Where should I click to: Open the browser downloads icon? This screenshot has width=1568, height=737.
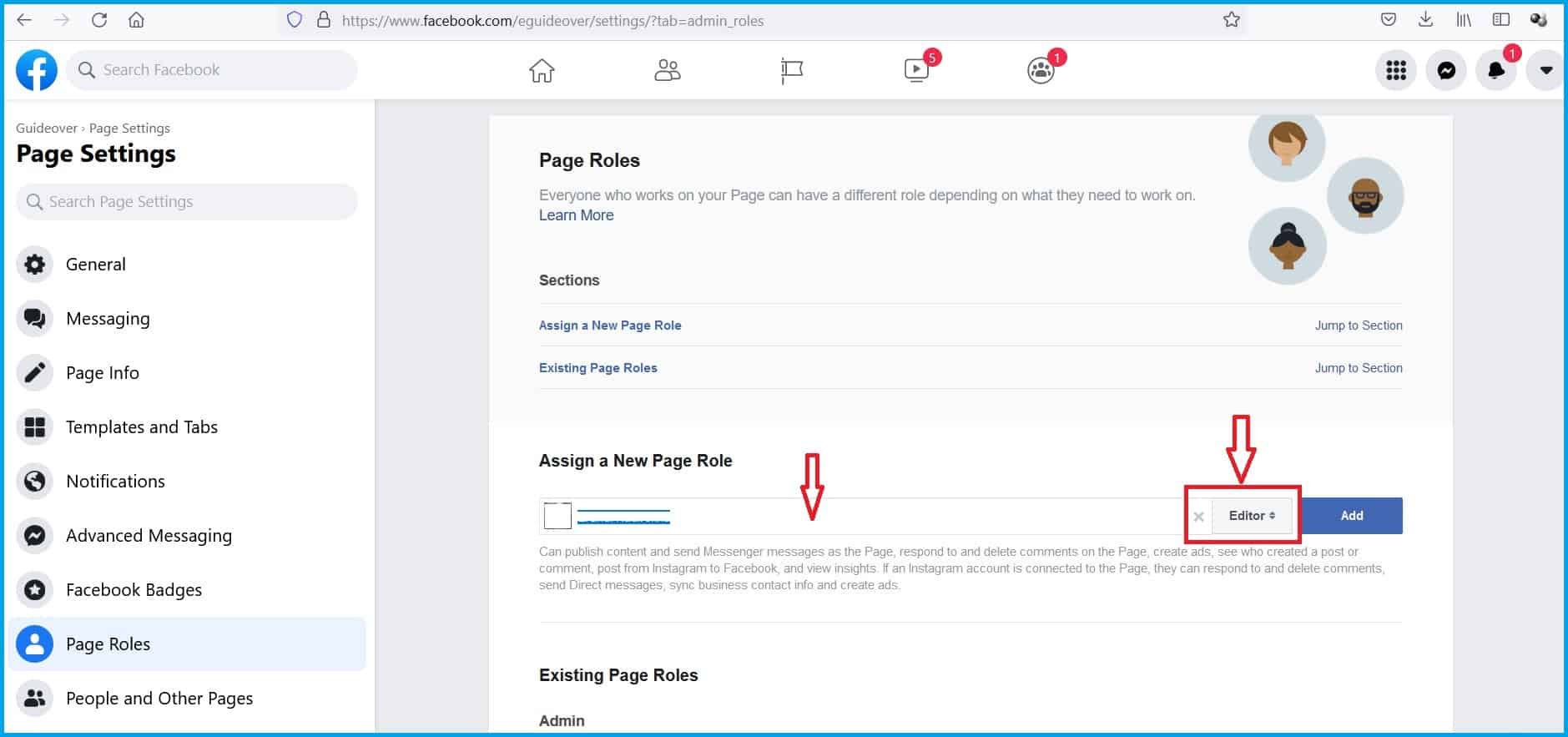pos(1425,20)
